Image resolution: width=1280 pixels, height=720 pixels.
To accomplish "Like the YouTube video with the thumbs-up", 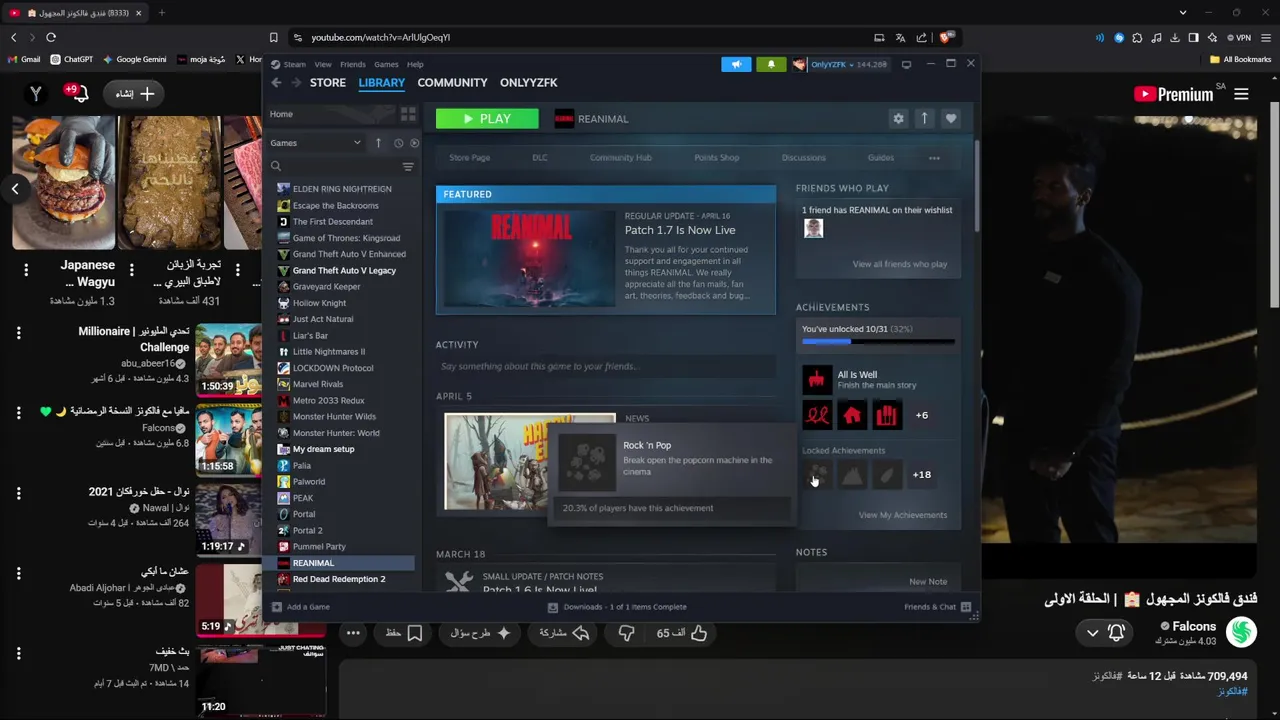I will click(682, 633).
